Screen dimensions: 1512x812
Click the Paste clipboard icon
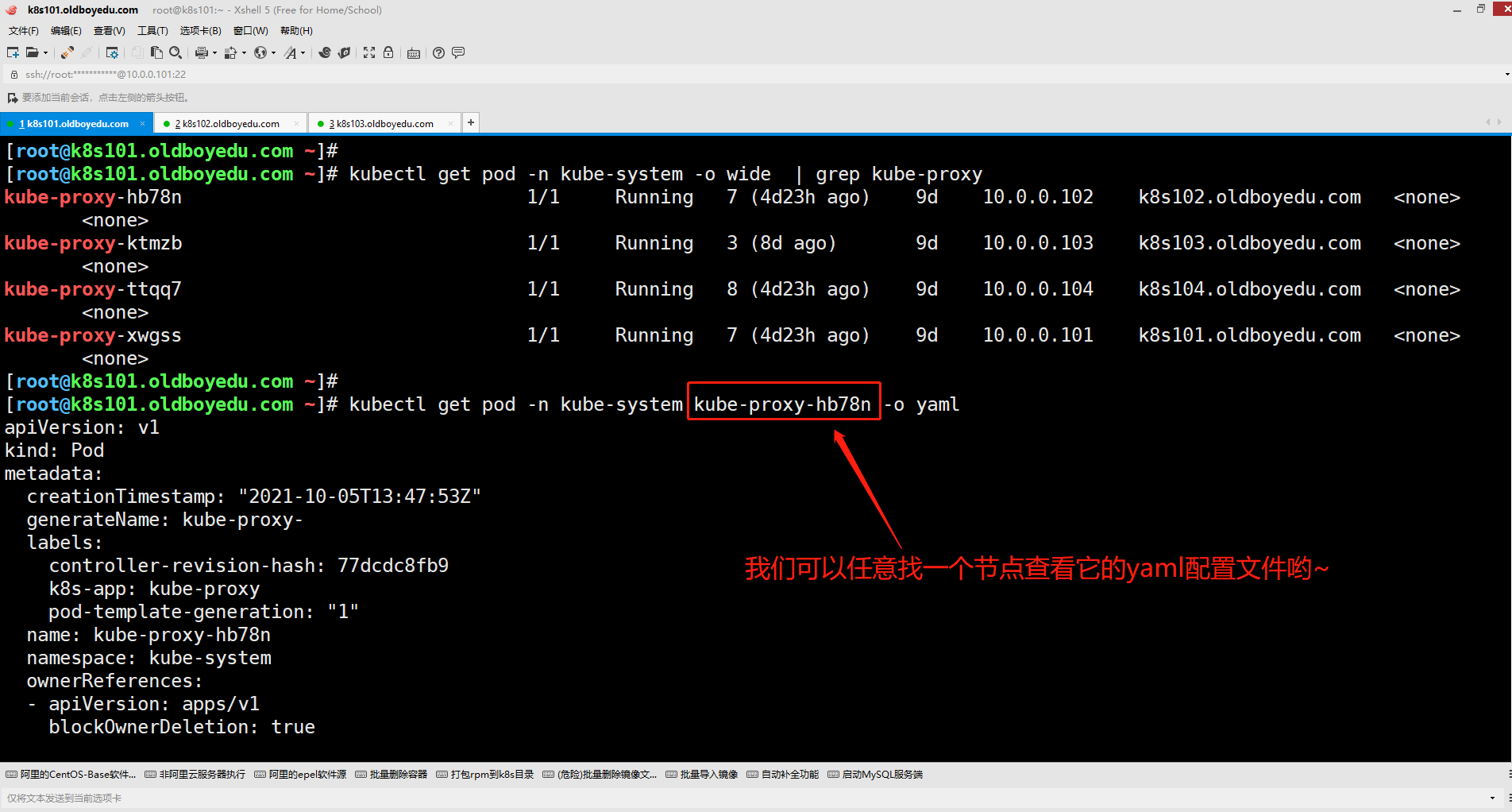point(156,52)
